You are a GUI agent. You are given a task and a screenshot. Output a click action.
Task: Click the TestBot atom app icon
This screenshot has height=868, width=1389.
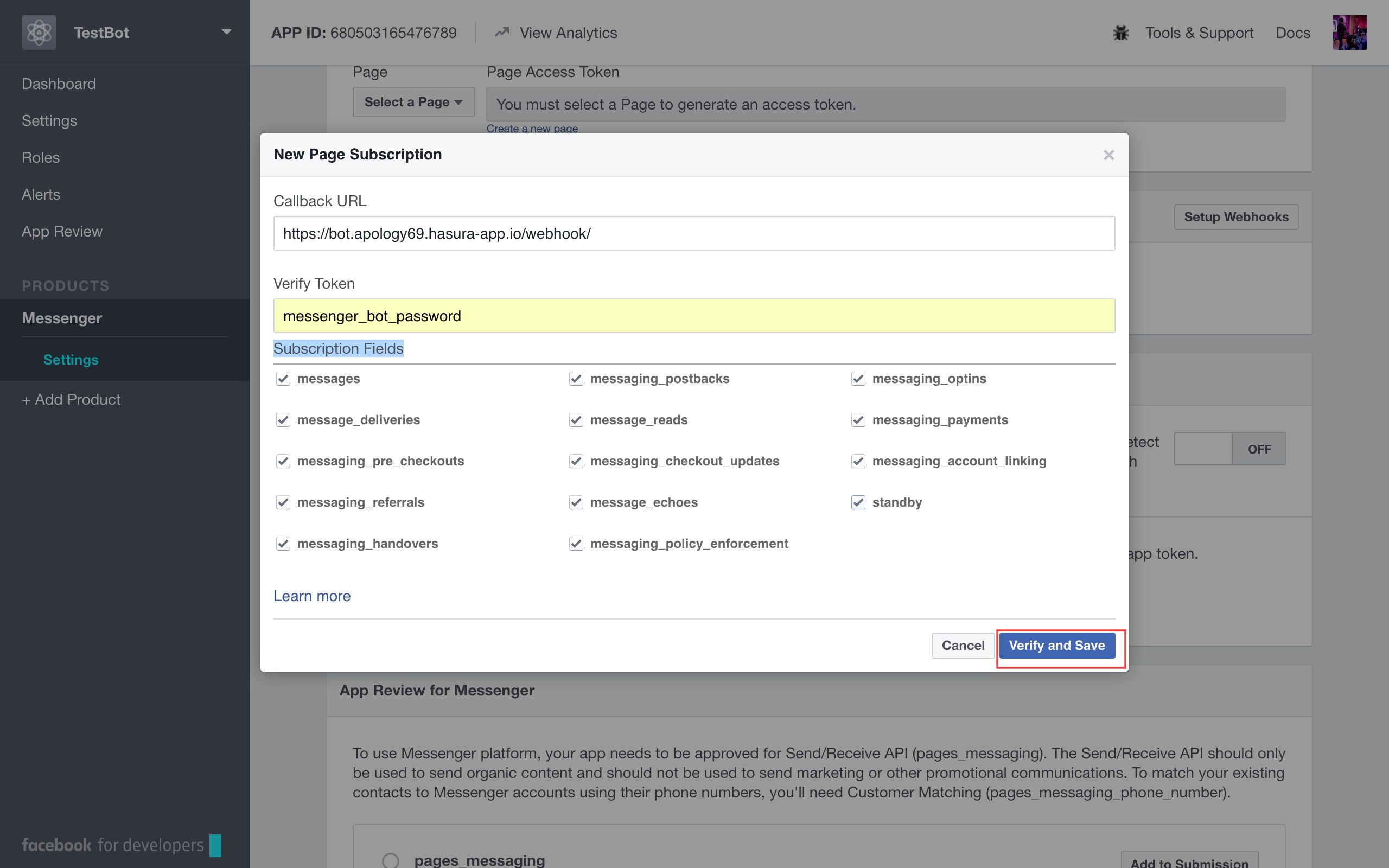39,33
